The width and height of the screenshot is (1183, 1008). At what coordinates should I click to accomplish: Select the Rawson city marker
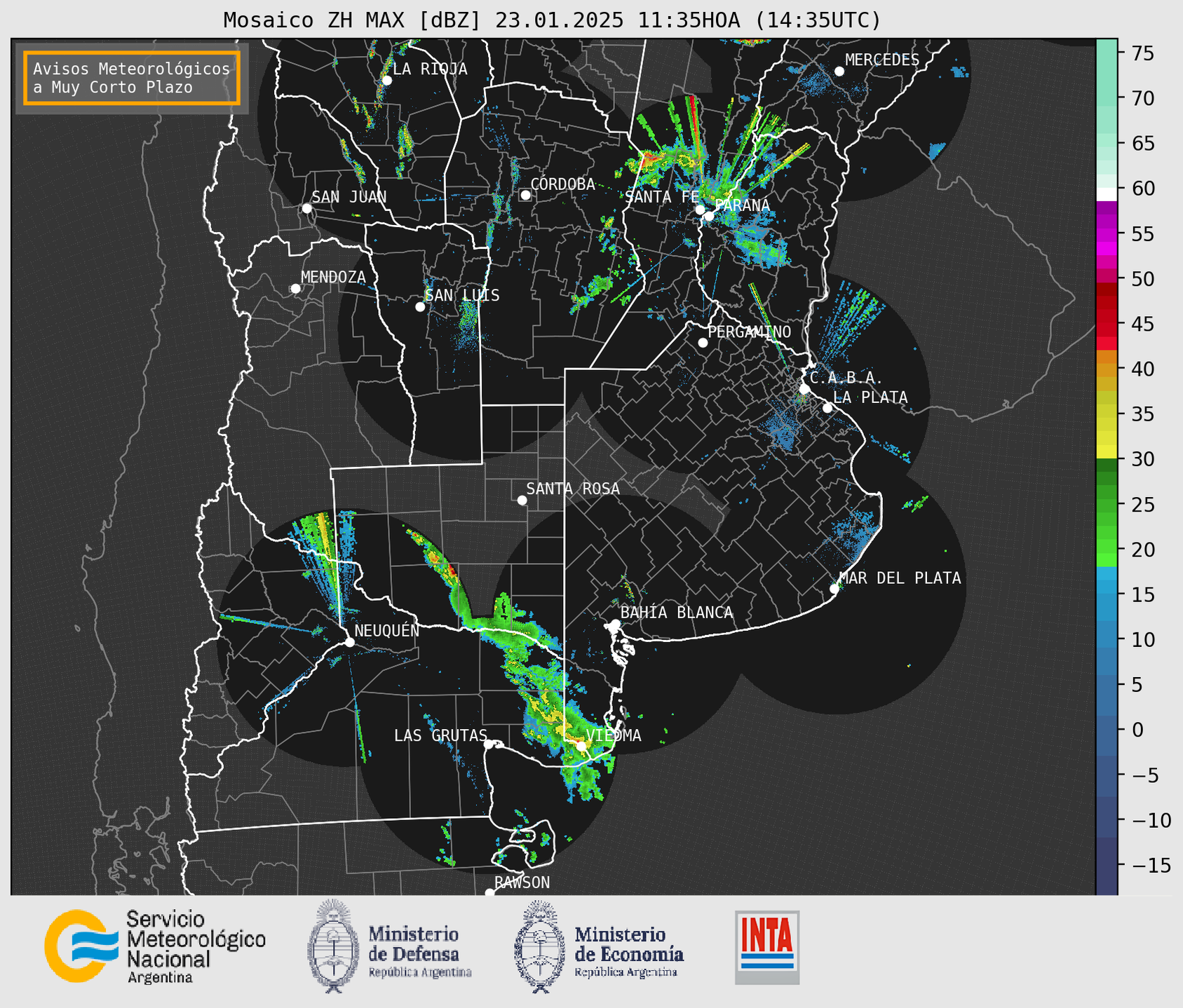coord(489,892)
